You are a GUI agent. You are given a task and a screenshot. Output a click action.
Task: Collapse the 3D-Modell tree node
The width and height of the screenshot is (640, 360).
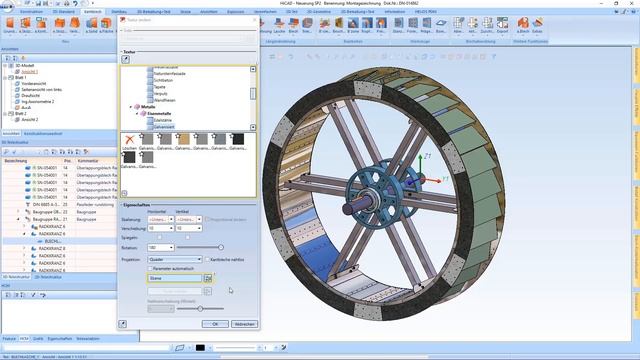[5, 65]
